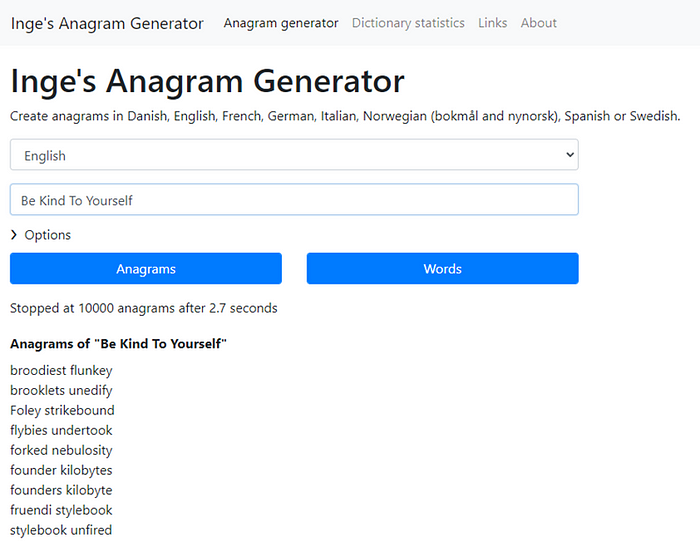This screenshot has height=546, width=700.
Task: Open the language dropdown showing English
Action: [x=294, y=155]
